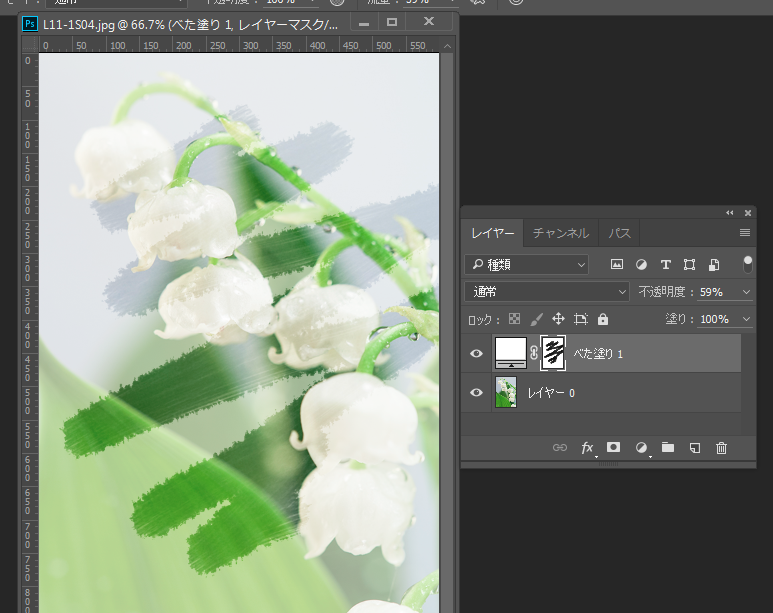The height and width of the screenshot is (613, 773).
Task: Switch to the レイヤー tab
Action: (492, 233)
